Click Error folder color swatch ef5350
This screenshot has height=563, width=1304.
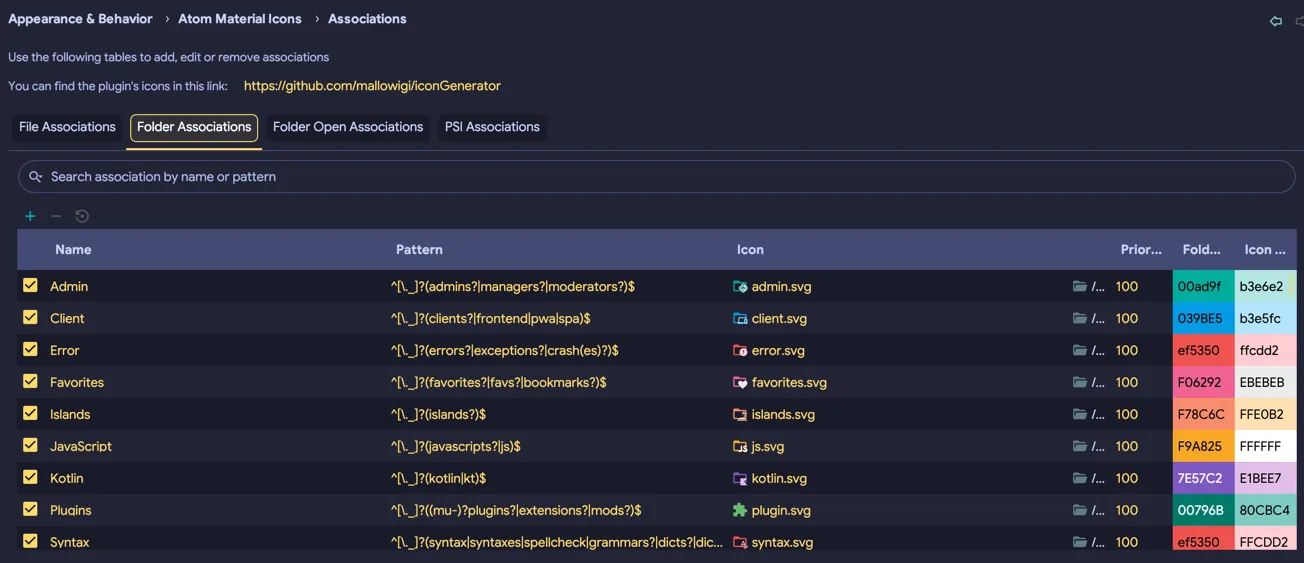(1204, 350)
